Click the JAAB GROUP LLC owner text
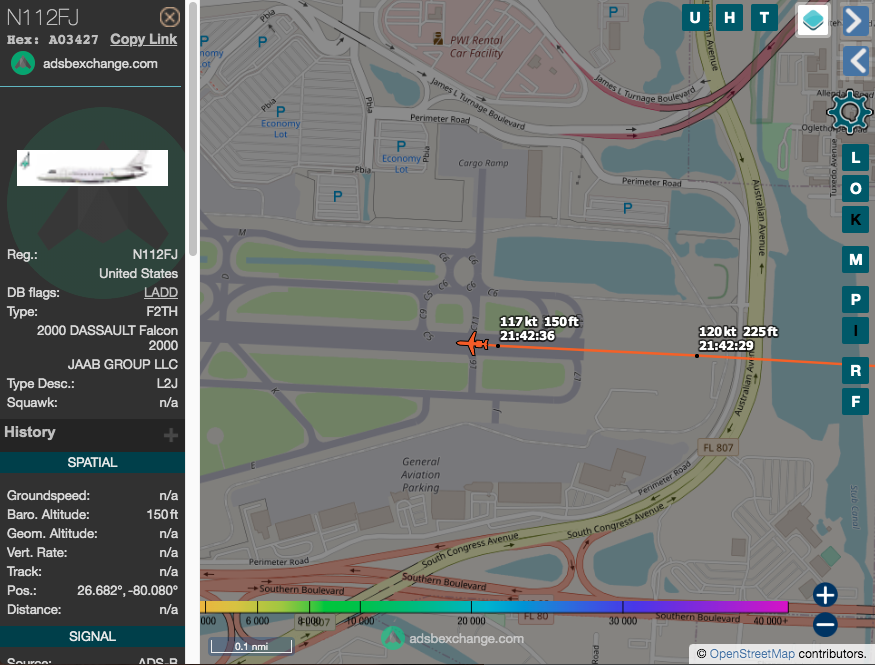This screenshot has height=665, width=875. [x=123, y=364]
